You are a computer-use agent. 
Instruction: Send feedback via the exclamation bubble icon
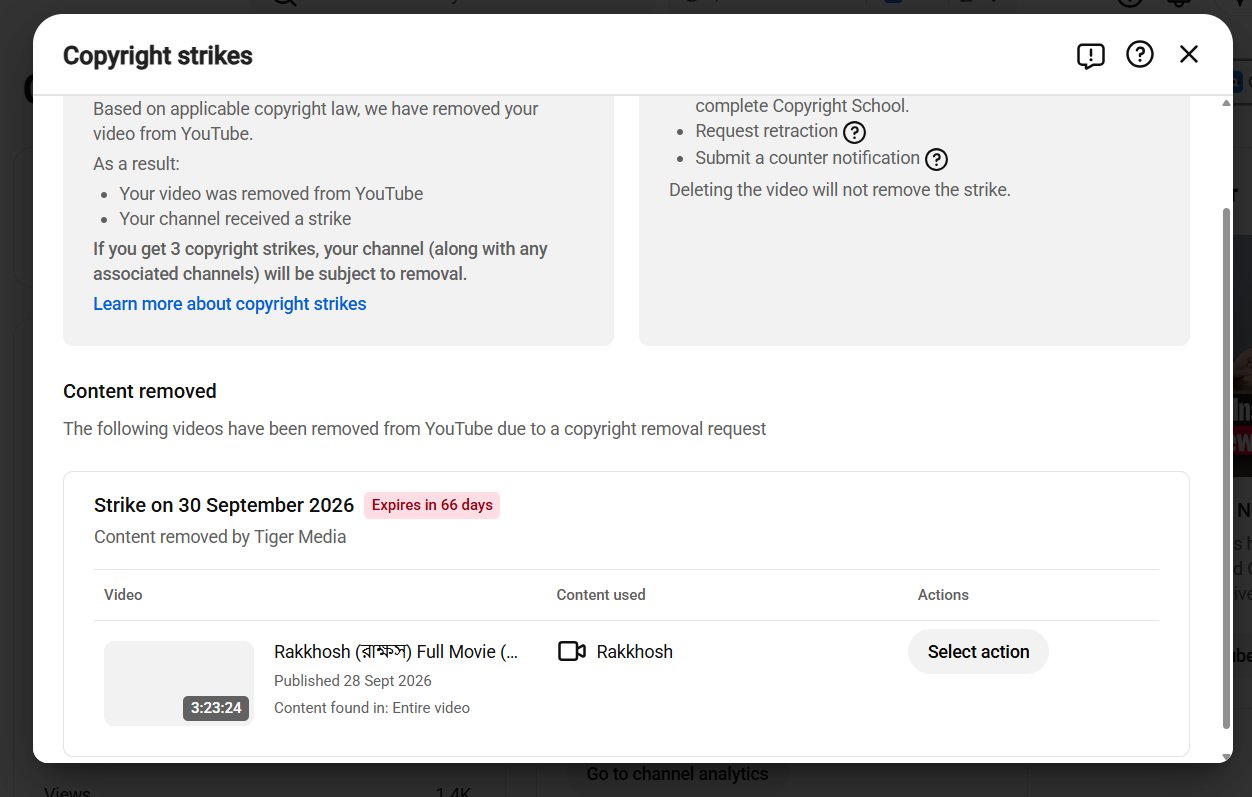(x=1090, y=55)
